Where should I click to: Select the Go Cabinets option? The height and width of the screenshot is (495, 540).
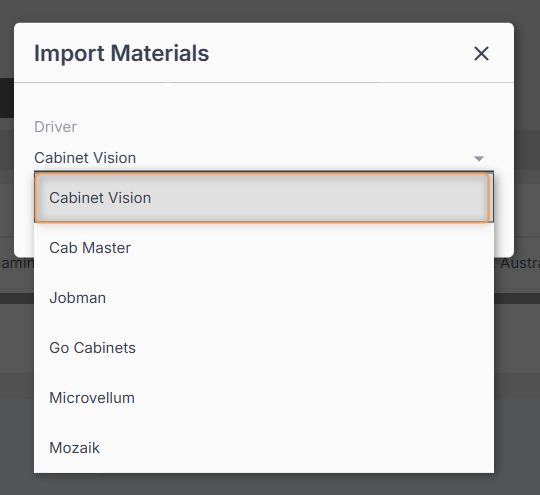point(264,348)
